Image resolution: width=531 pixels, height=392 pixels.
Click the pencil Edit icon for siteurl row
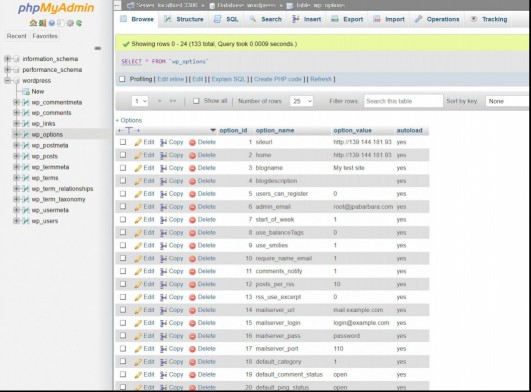[x=138, y=143]
